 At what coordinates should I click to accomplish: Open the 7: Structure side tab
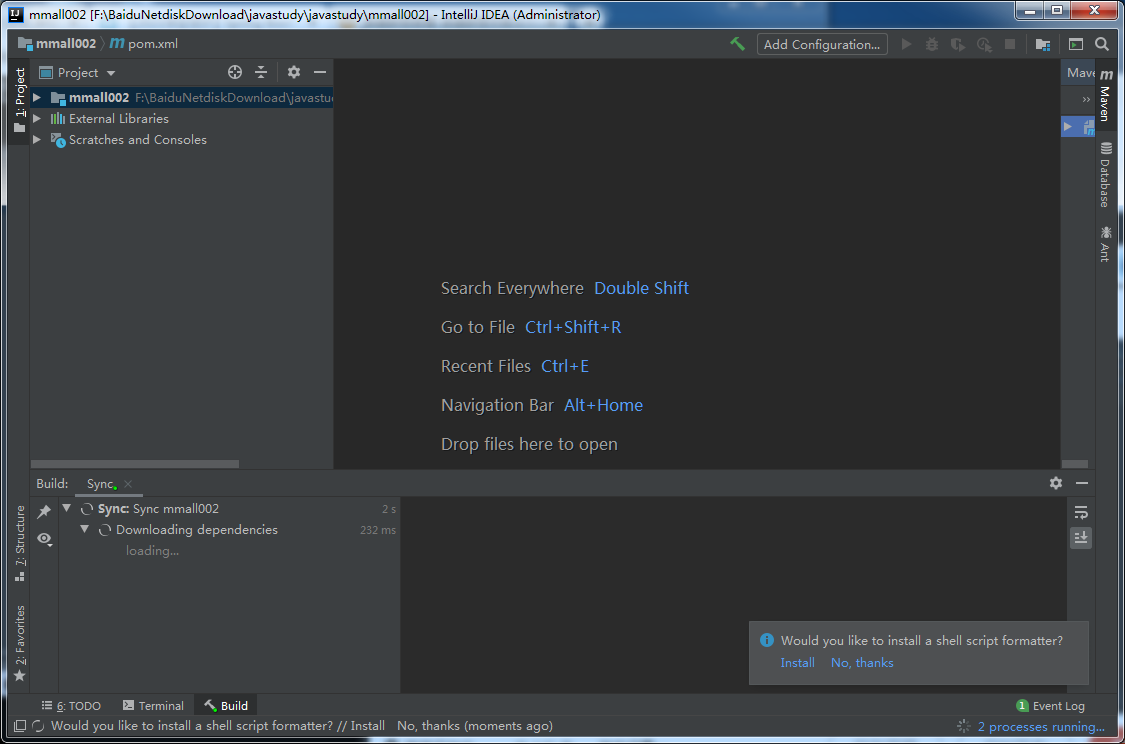click(x=19, y=543)
